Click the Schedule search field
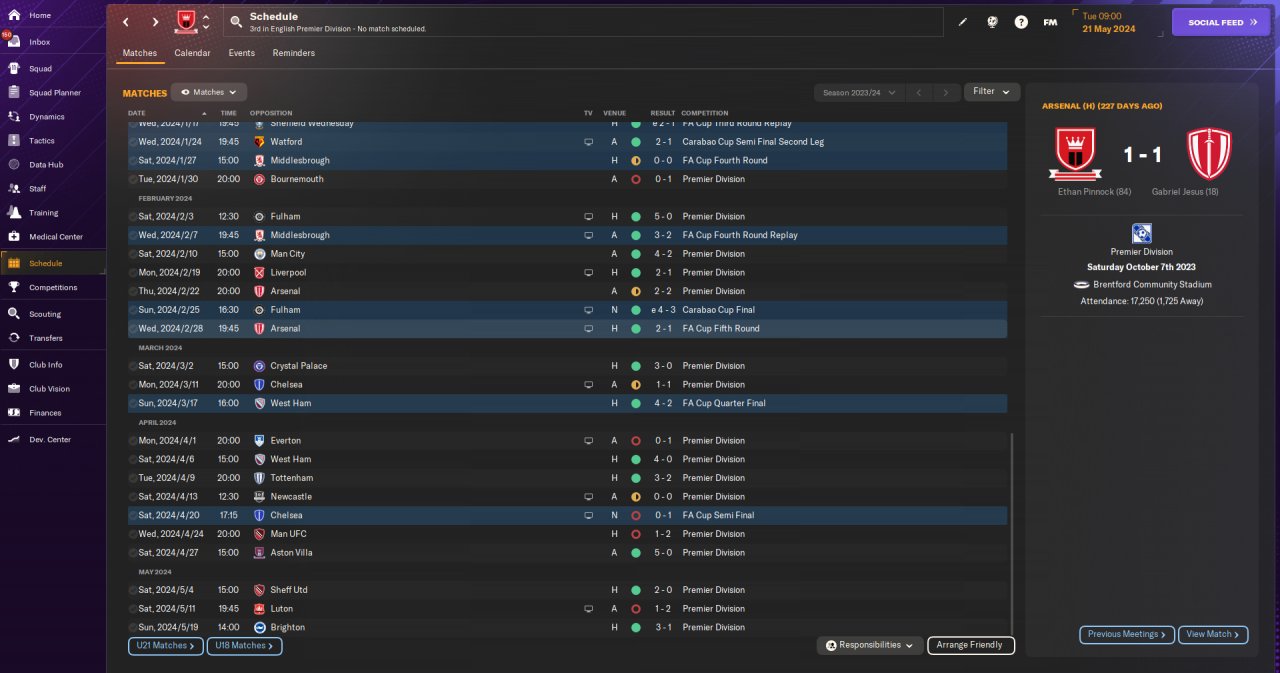1280x673 pixels. [583, 22]
